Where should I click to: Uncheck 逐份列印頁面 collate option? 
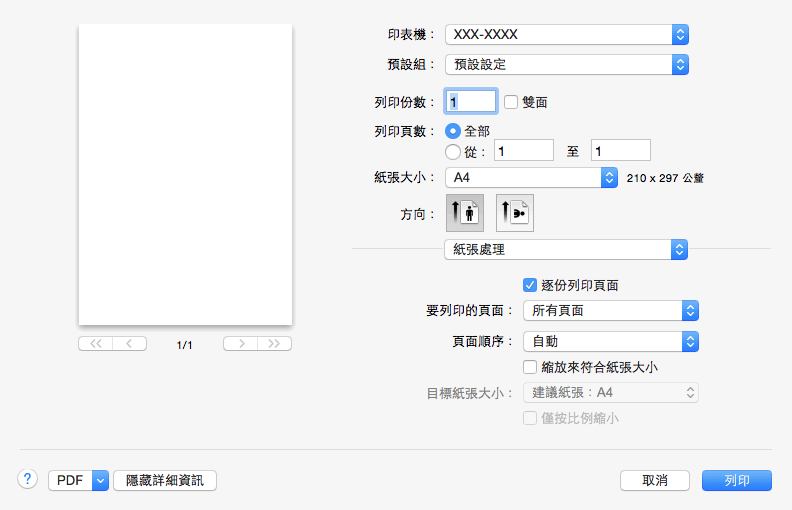[x=530, y=285]
